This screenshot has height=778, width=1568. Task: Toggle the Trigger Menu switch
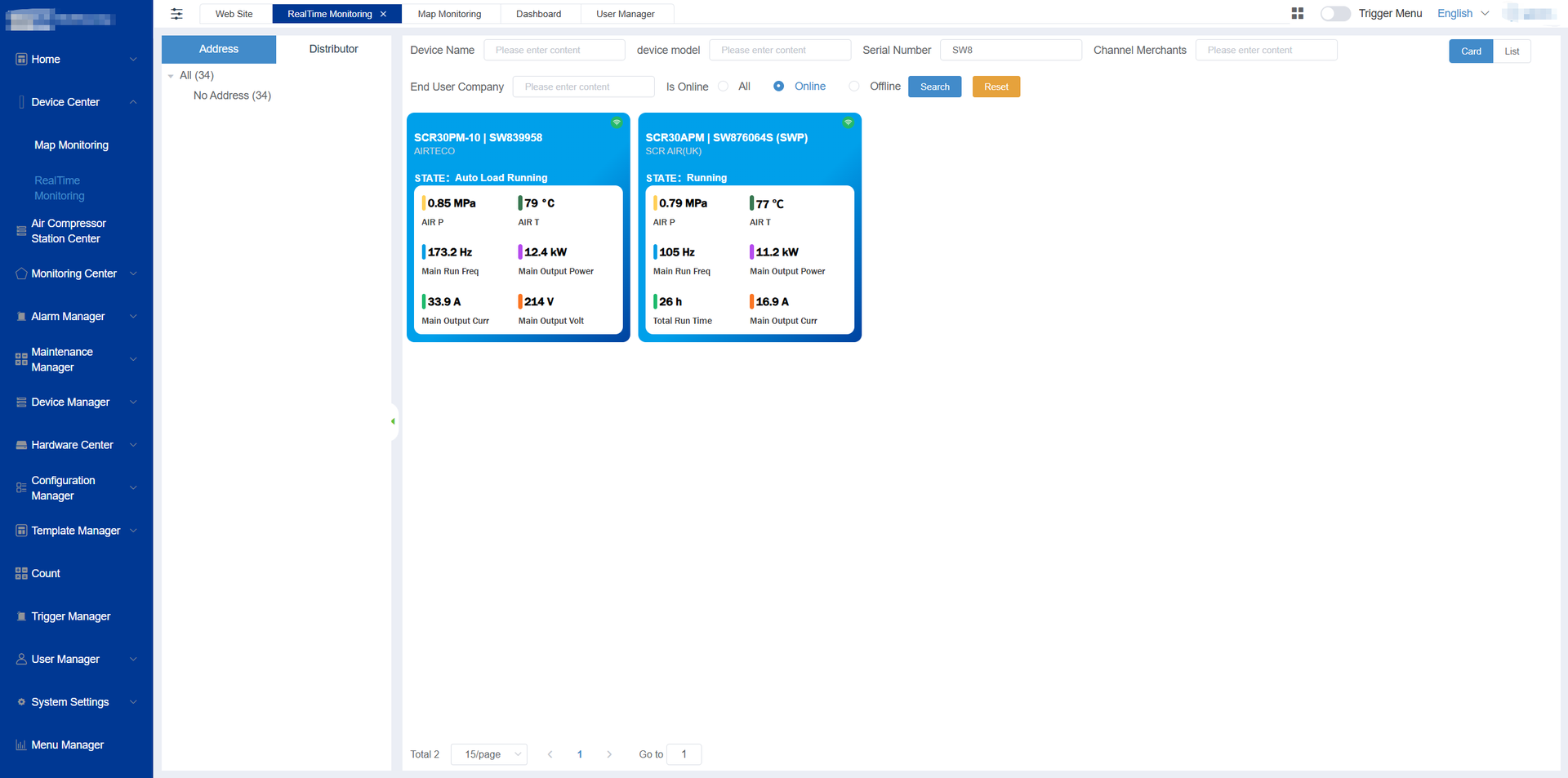1335,14
